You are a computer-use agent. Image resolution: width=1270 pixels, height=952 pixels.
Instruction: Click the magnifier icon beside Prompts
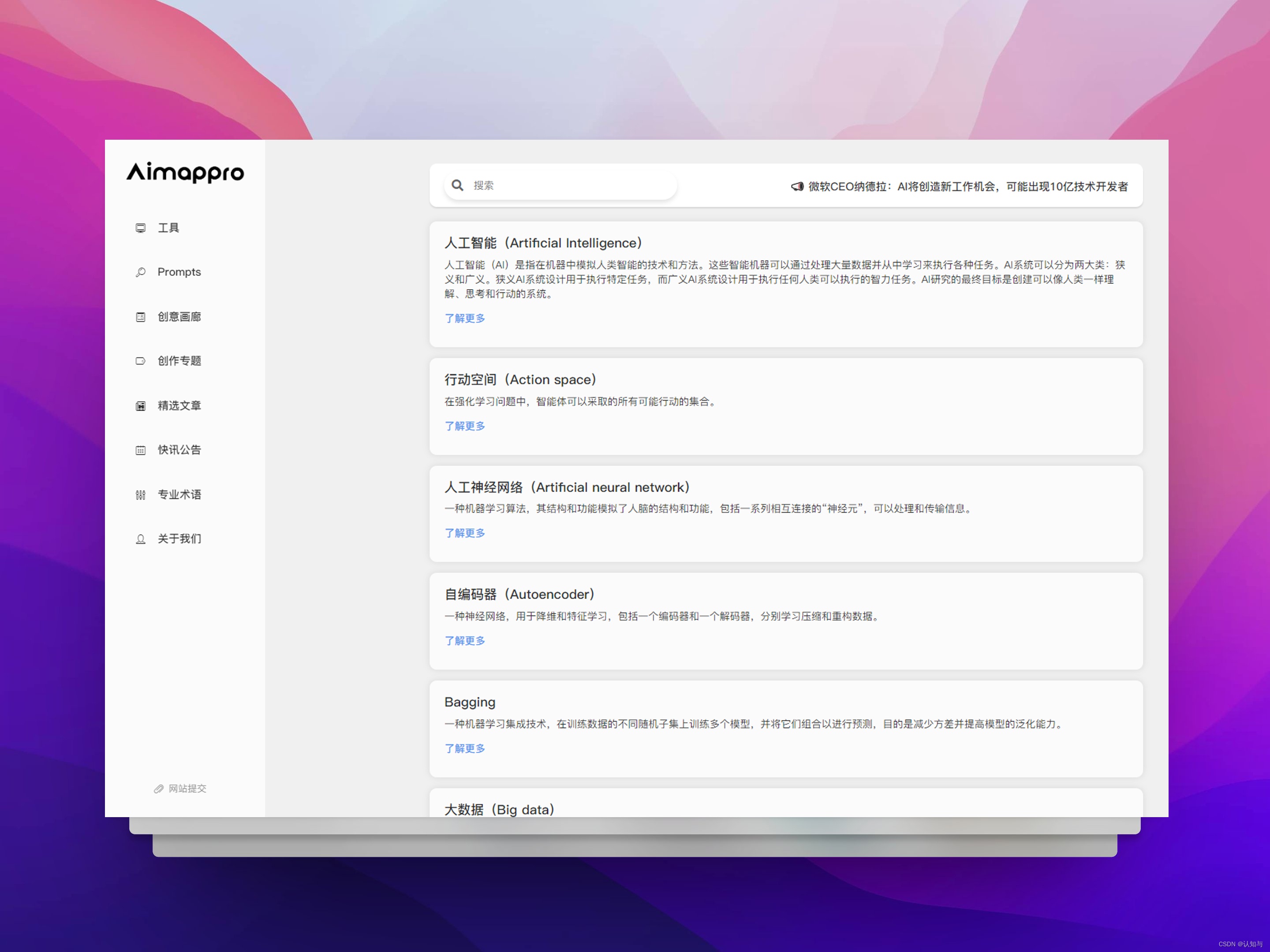coord(141,272)
